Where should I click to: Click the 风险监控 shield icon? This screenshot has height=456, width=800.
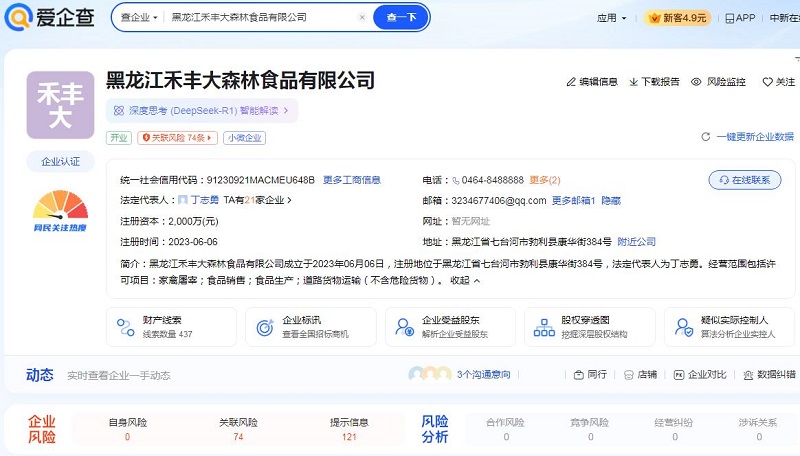(697, 82)
